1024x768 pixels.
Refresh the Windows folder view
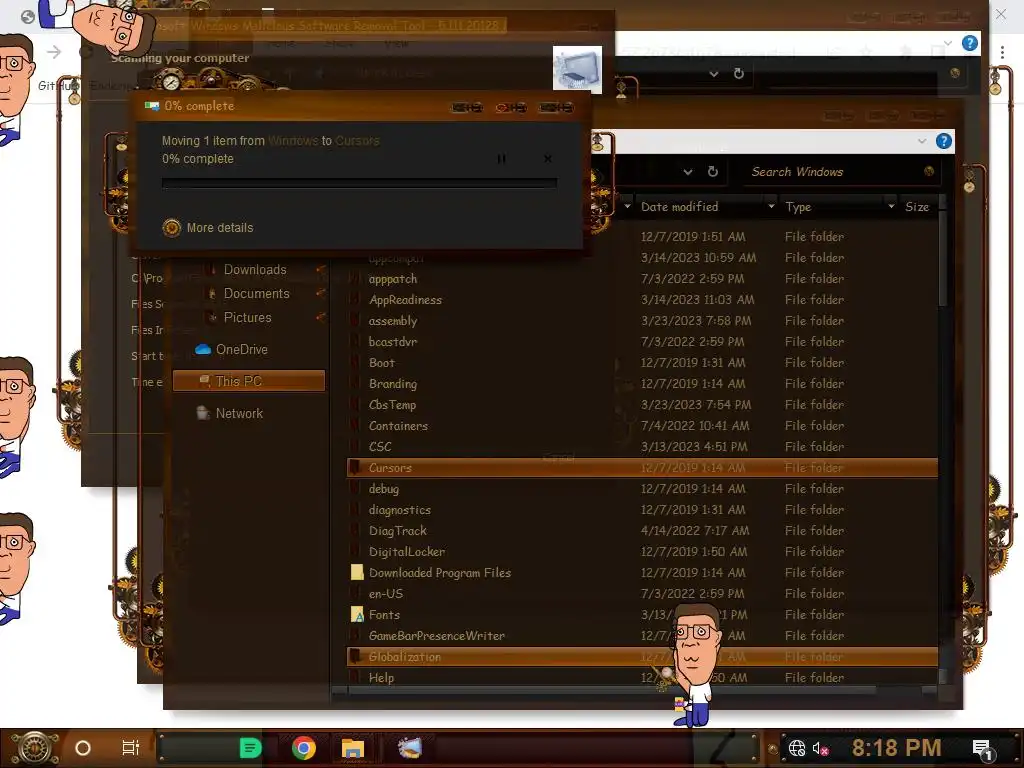click(x=712, y=171)
